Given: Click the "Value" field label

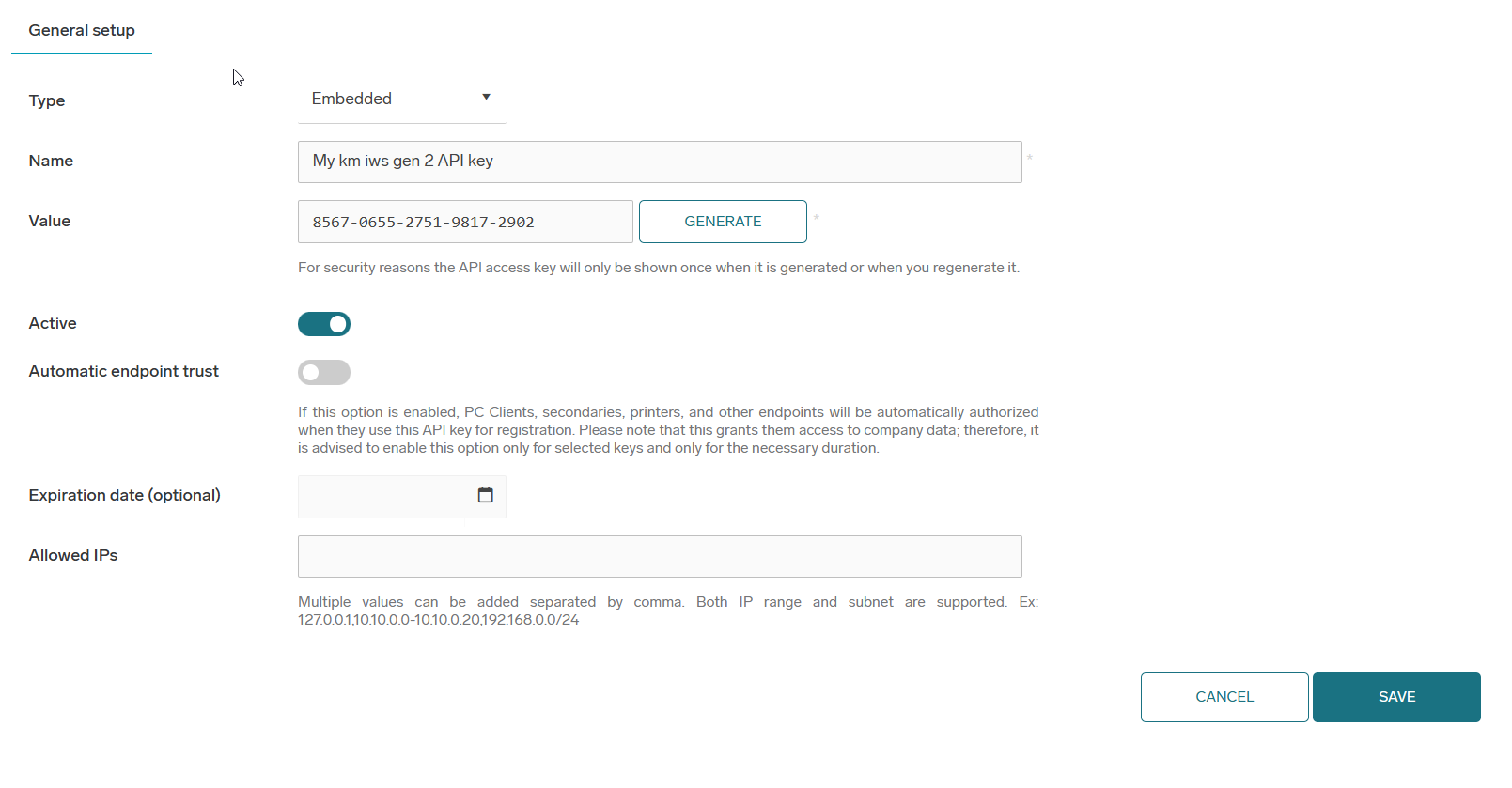Looking at the screenshot, I should 50,221.
